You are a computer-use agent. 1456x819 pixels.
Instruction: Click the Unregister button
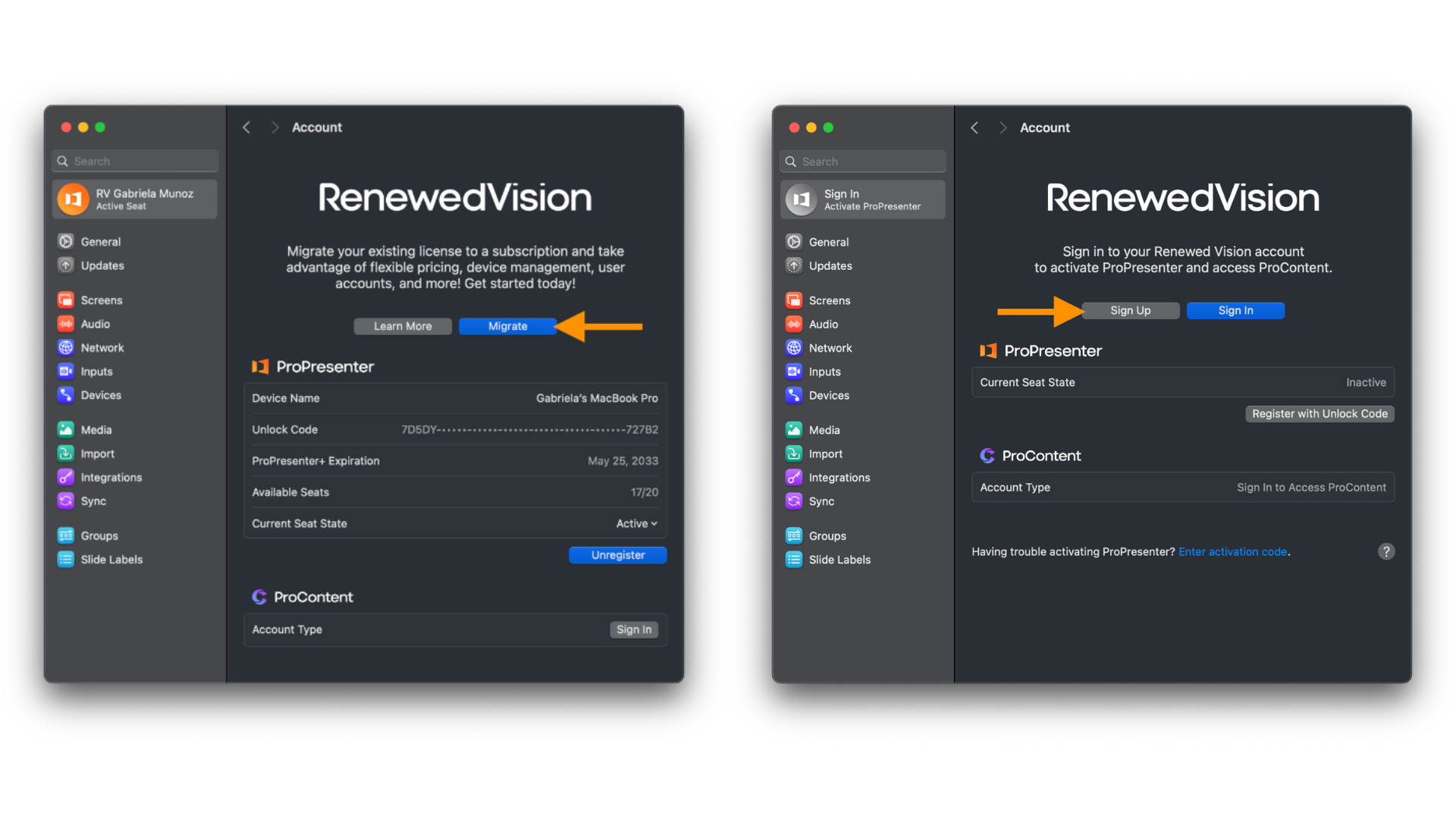click(x=618, y=555)
